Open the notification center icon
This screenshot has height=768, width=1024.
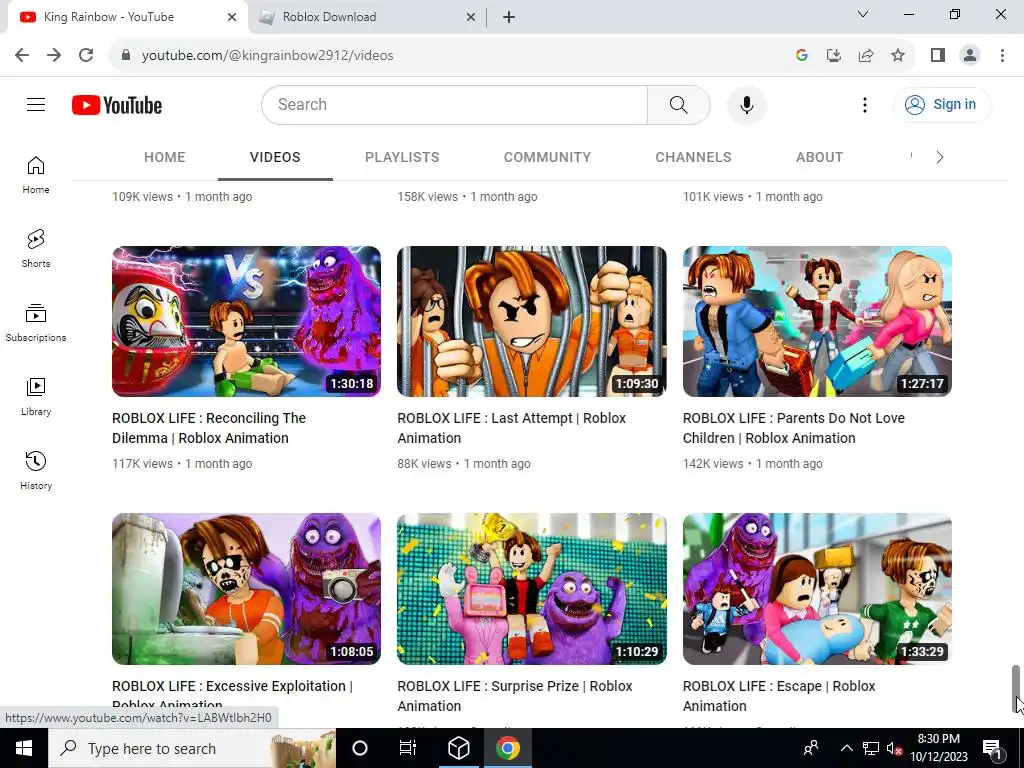(992, 748)
